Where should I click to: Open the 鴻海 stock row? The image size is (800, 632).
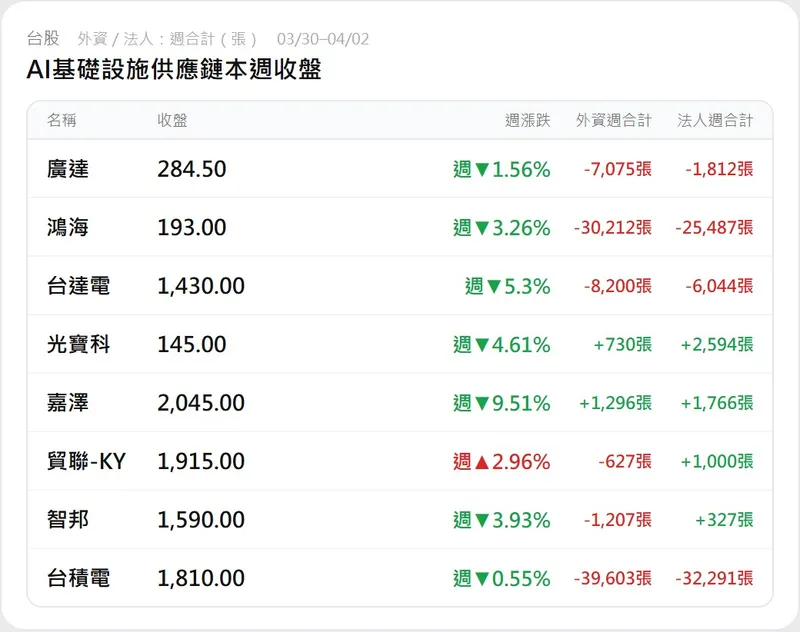pos(68,227)
